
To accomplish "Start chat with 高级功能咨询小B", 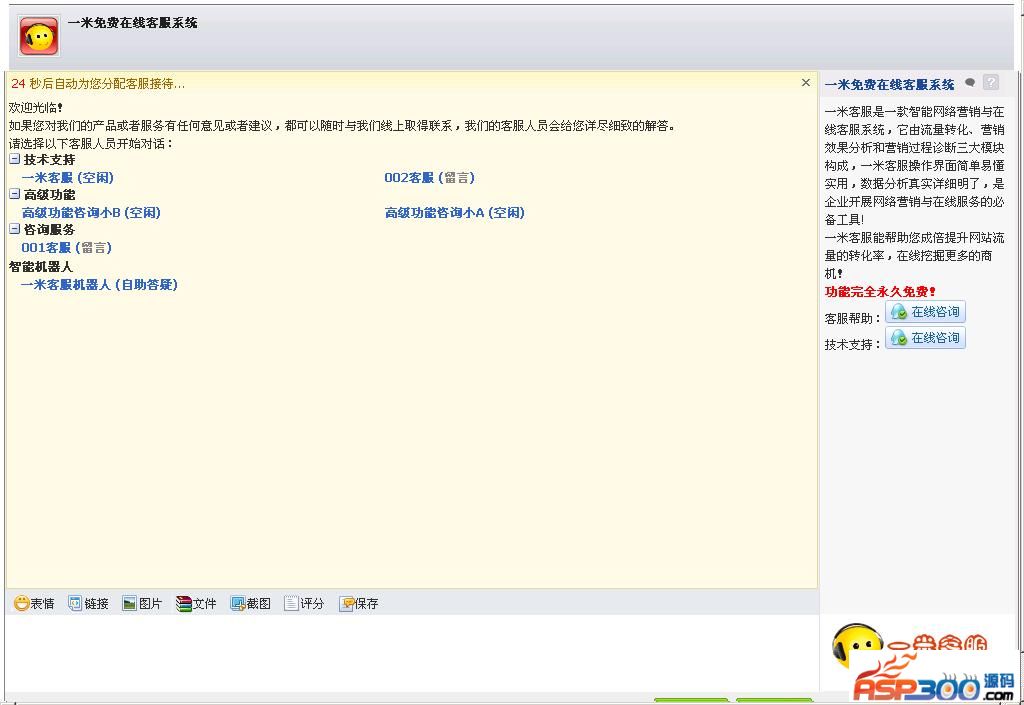I will pyautogui.click(x=91, y=213).
